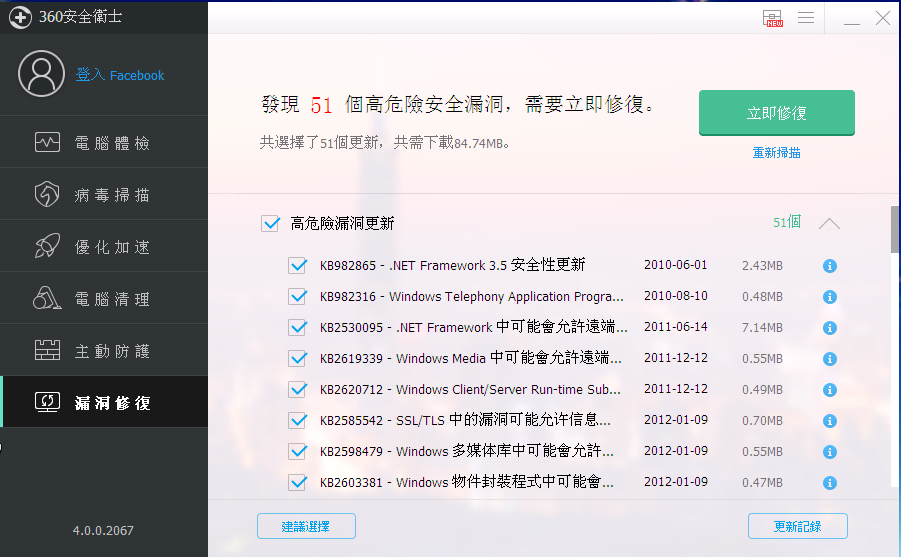Image resolution: width=901 pixels, height=557 pixels.
Task: Uncheck KB982316 Windows Telephony update
Action: tap(297, 297)
